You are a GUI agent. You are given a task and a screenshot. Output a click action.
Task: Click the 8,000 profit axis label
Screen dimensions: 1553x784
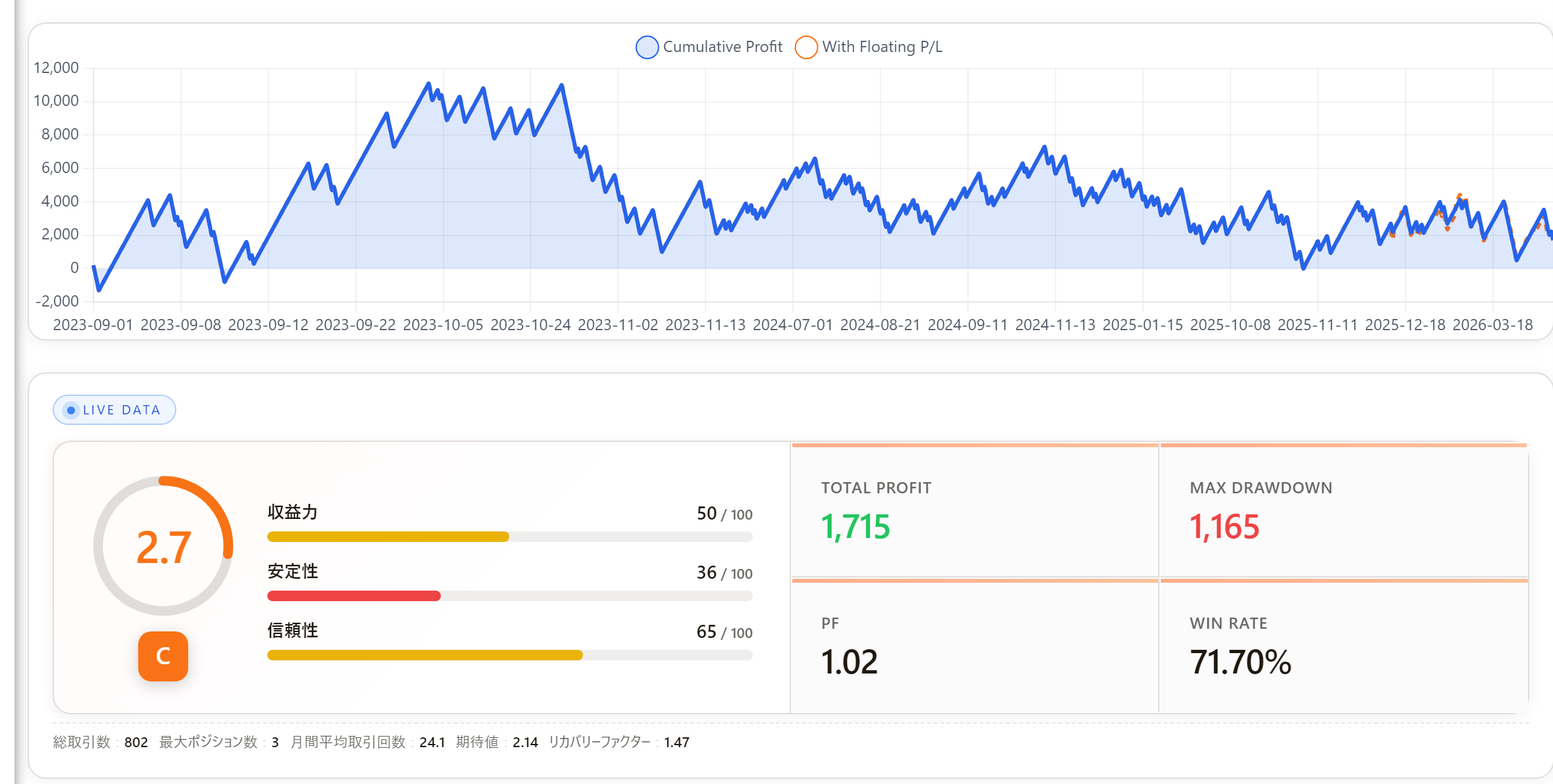pos(60,134)
